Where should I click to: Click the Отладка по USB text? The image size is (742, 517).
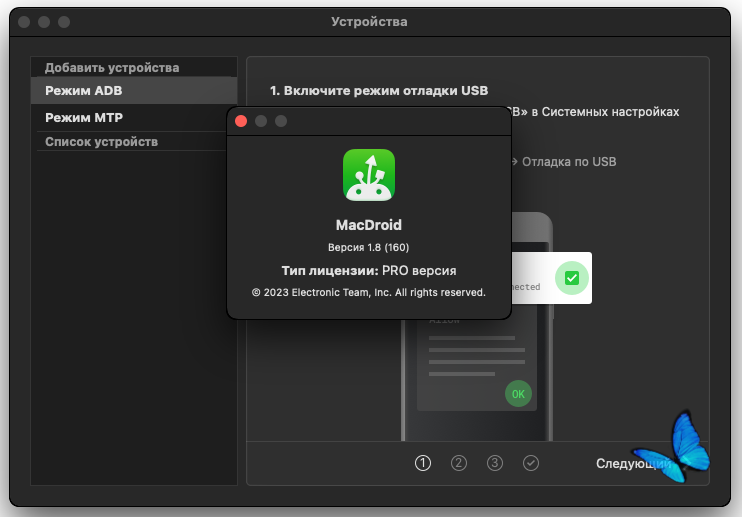[569, 162]
